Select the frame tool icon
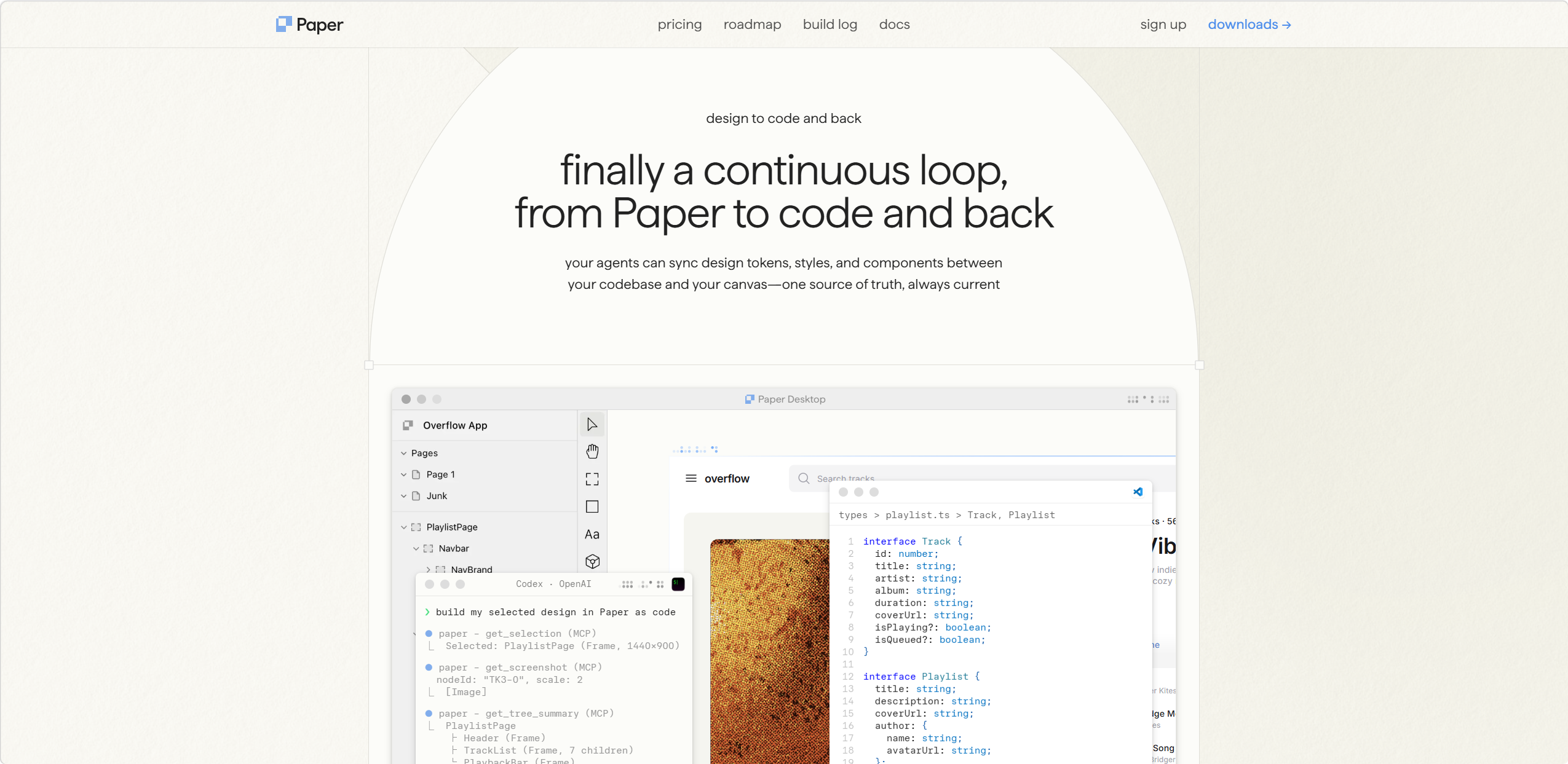This screenshot has width=1568, height=764. click(592, 479)
